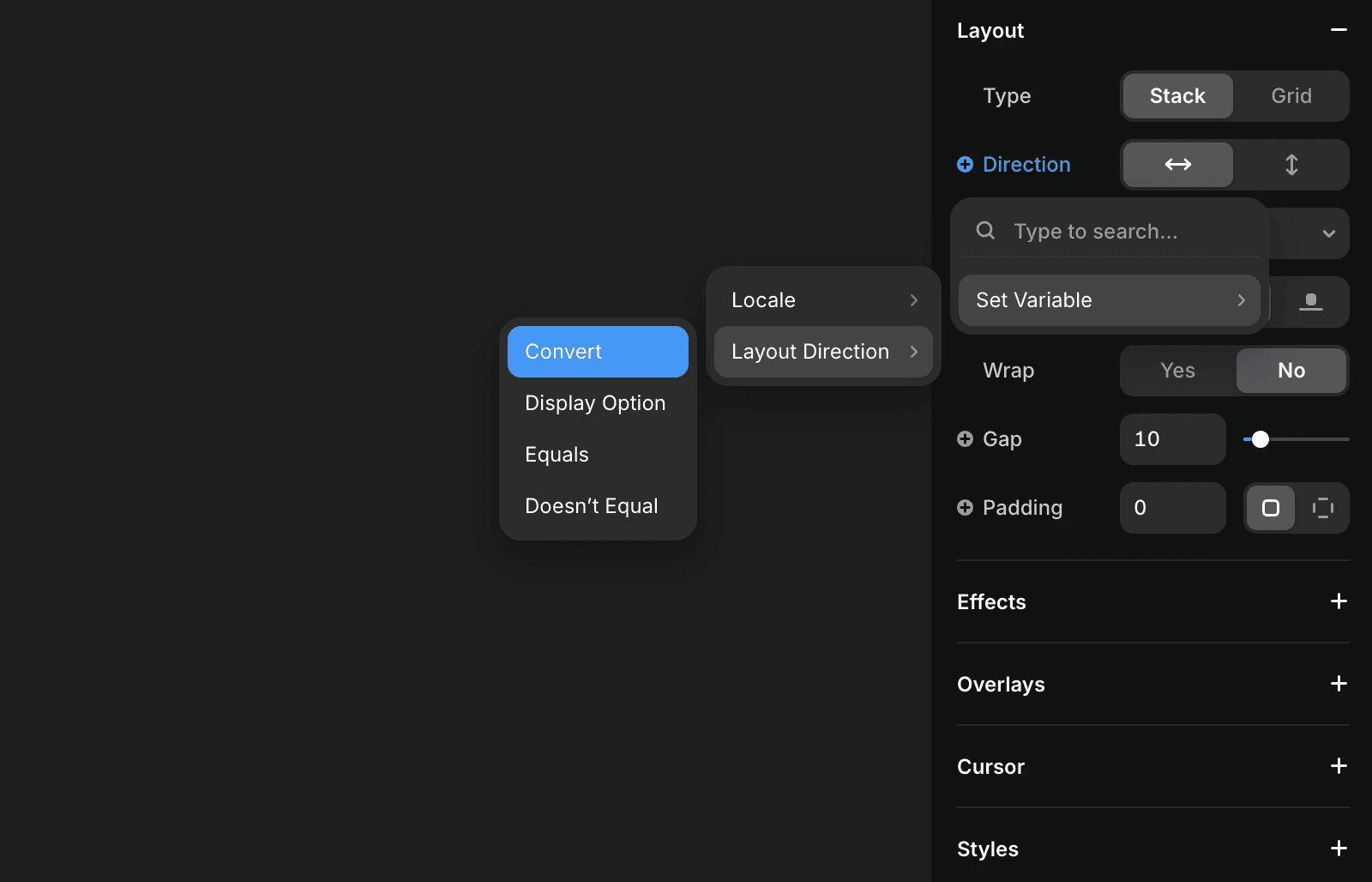The image size is (1372, 882).
Task: Open the Locale submenu
Action: tap(822, 299)
